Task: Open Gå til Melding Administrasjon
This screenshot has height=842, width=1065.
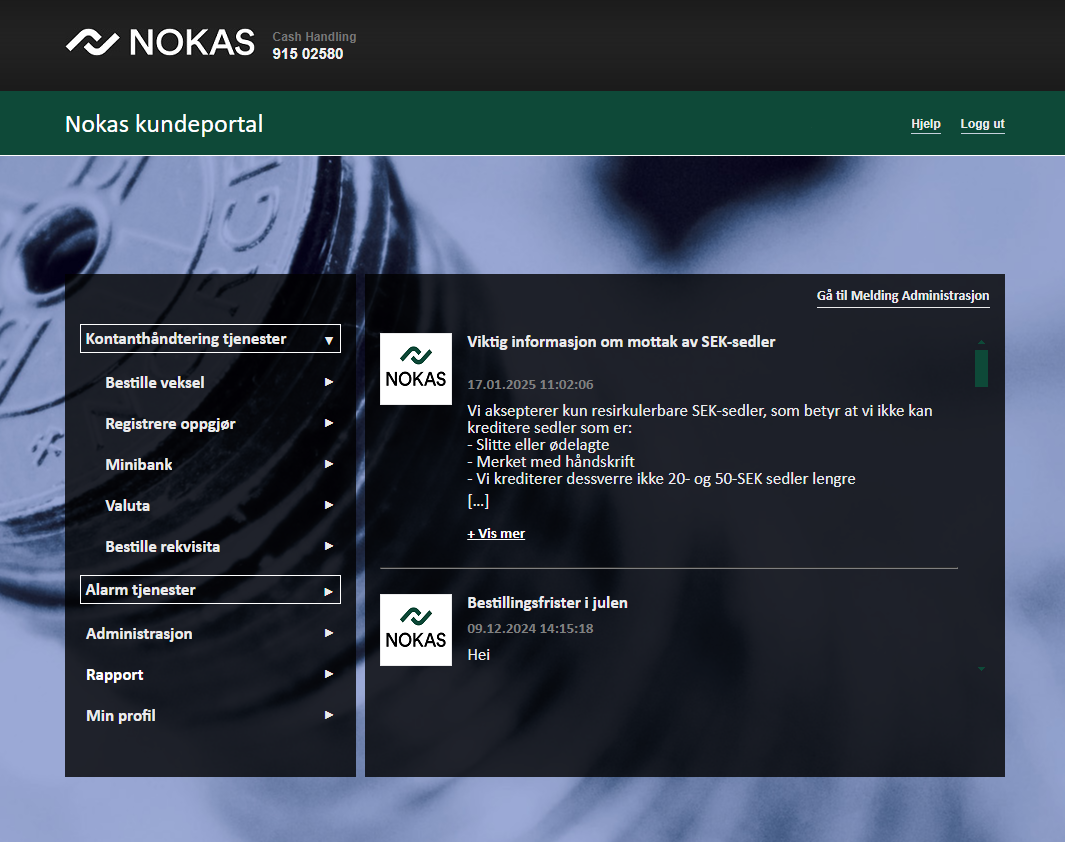Action: click(x=902, y=296)
